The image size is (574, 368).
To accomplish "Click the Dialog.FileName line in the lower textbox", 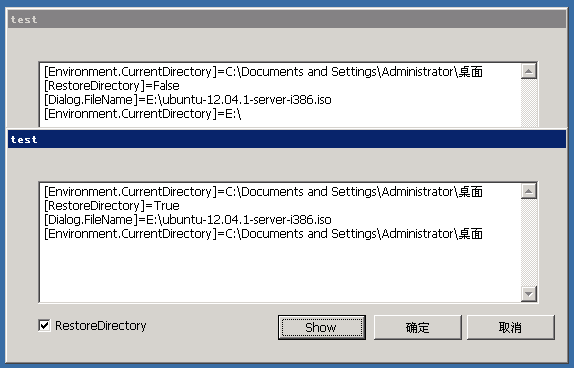I will (187, 220).
